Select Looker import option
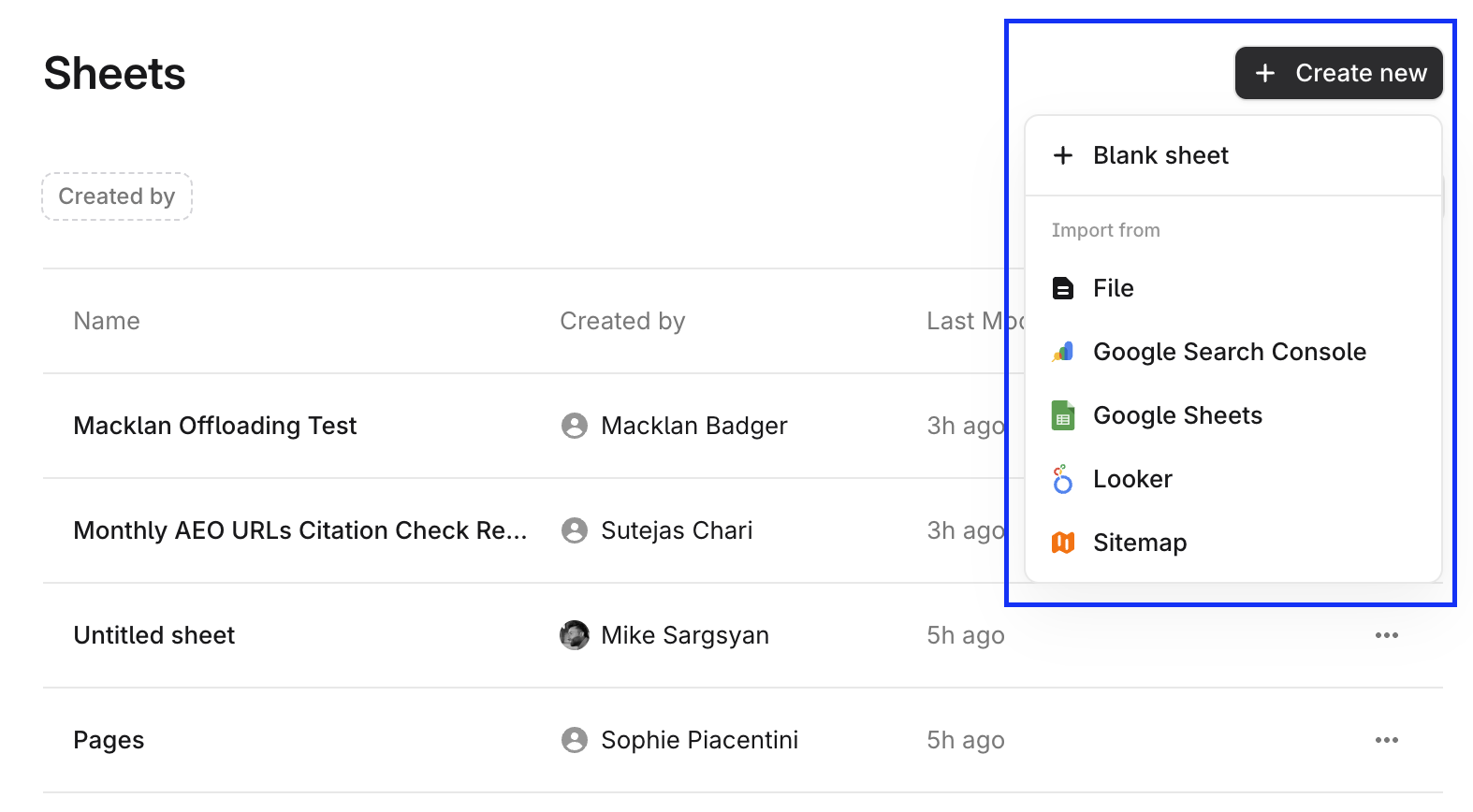The image size is (1473, 812). 1233,479
